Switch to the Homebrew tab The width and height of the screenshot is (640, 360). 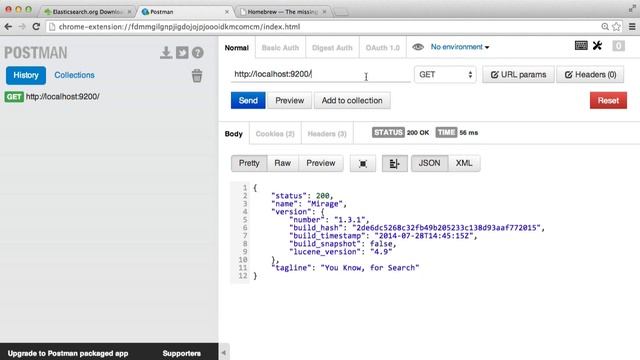(x=283, y=12)
